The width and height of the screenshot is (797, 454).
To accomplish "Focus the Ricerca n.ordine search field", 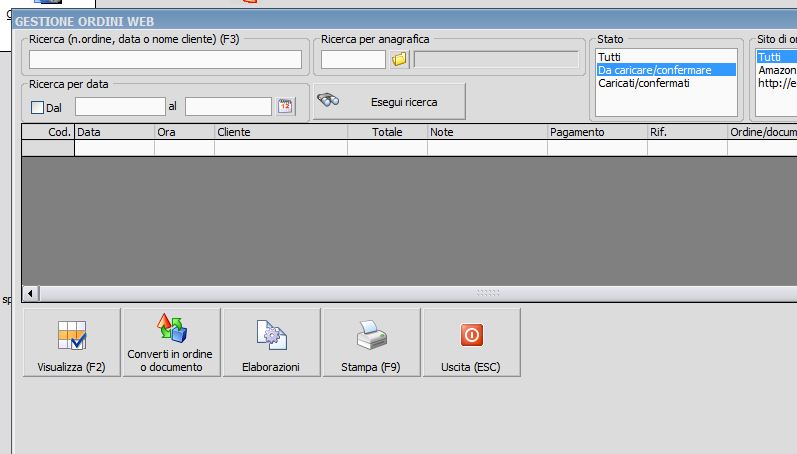I will point(165,59).
